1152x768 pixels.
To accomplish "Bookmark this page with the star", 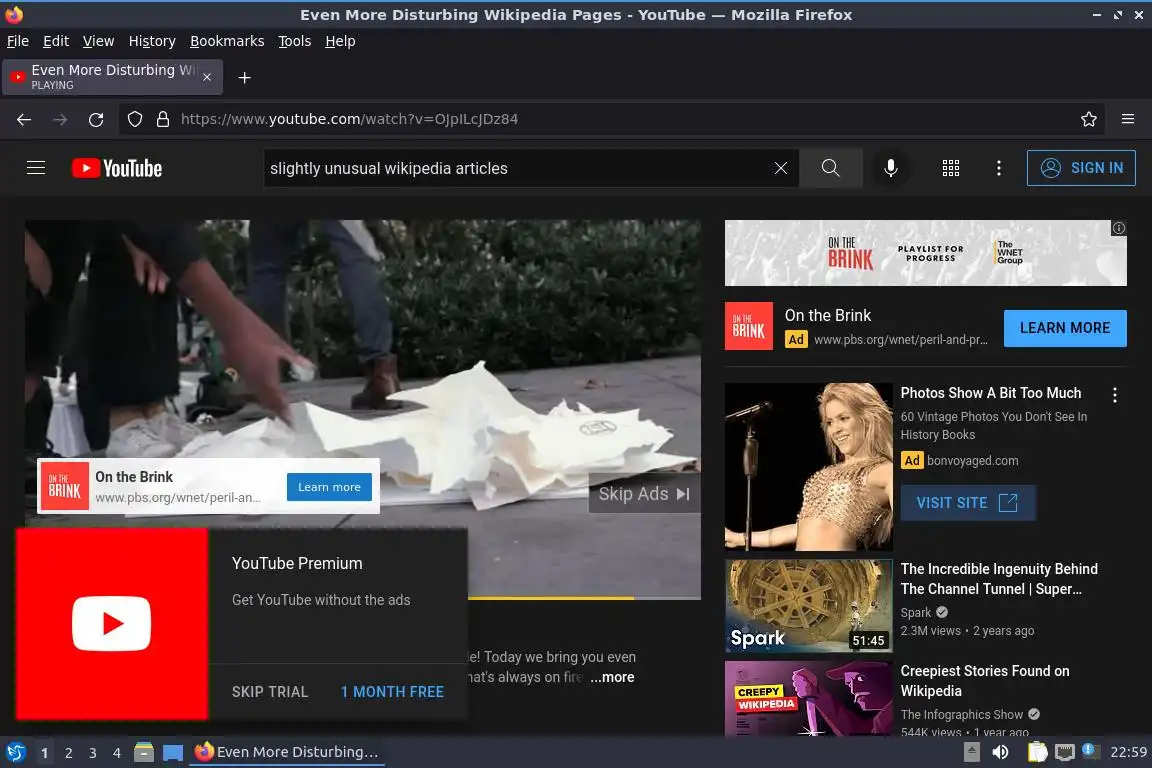I will click(1089, 119).
